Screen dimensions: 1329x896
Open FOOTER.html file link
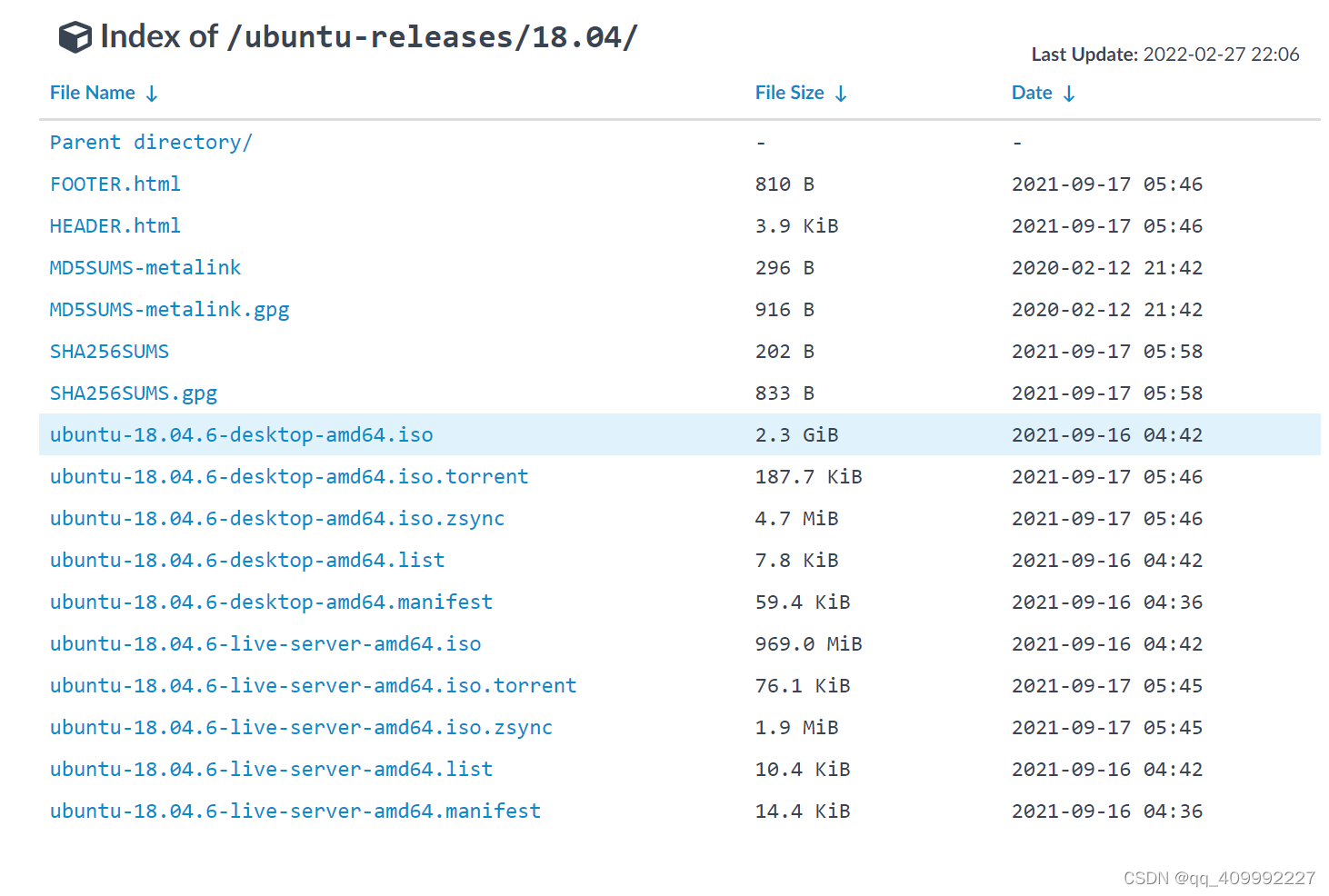[x=115, y=184]
